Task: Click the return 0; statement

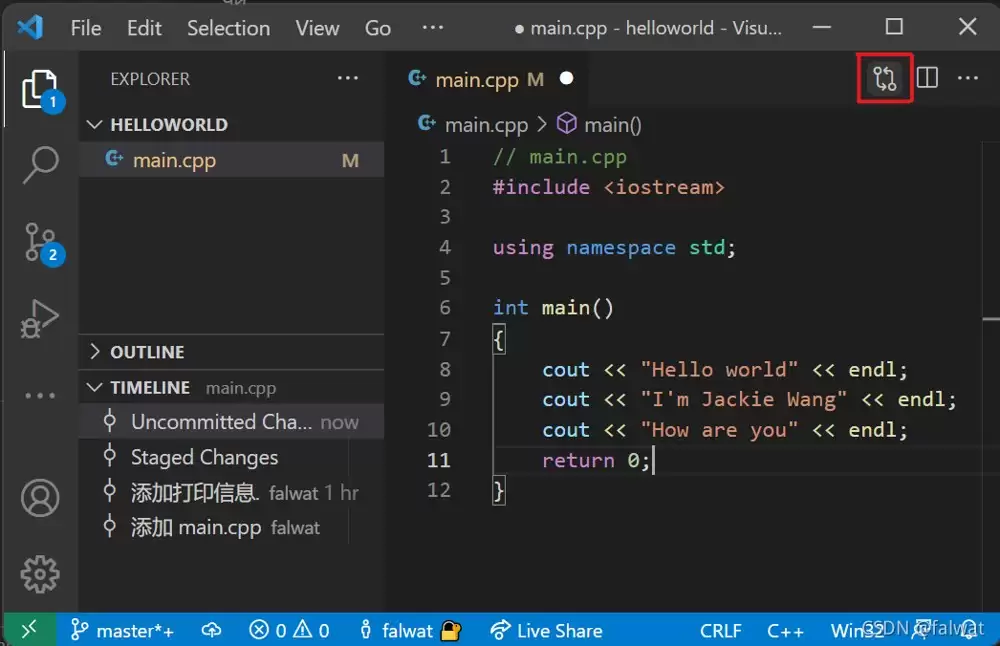Action: pos(596,460)
